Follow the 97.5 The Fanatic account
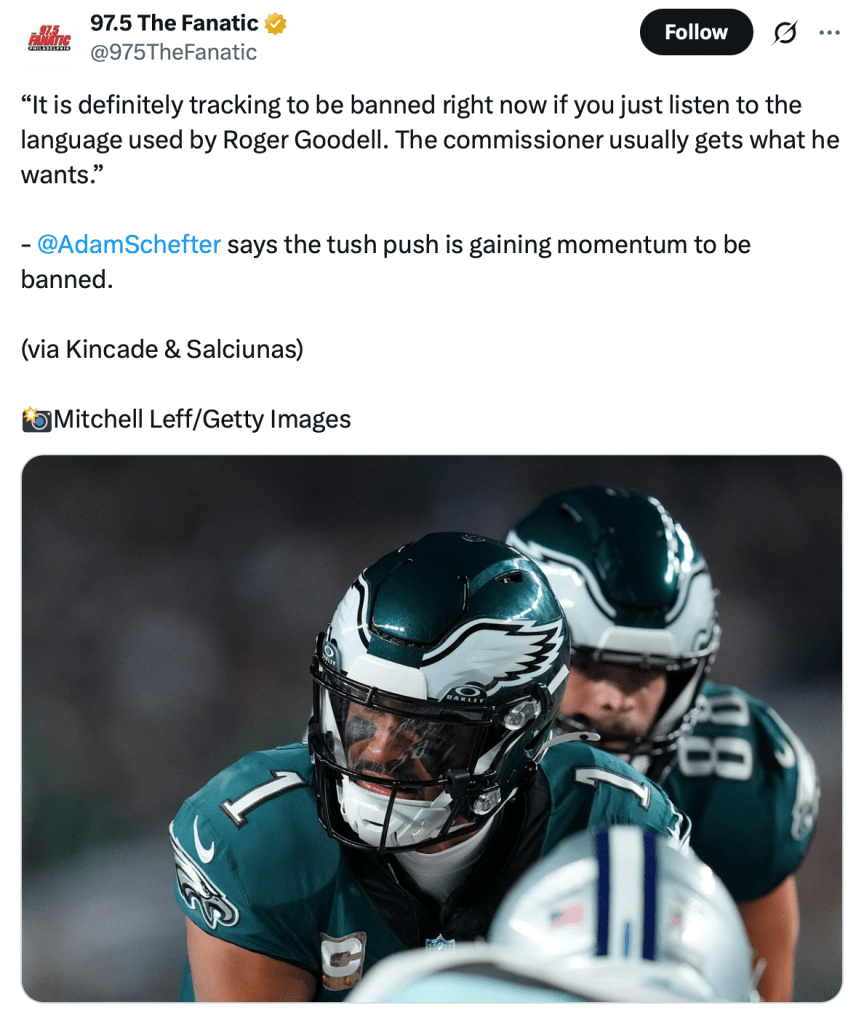The width and height of the screenshot is (864, 1024). [696, 32]
